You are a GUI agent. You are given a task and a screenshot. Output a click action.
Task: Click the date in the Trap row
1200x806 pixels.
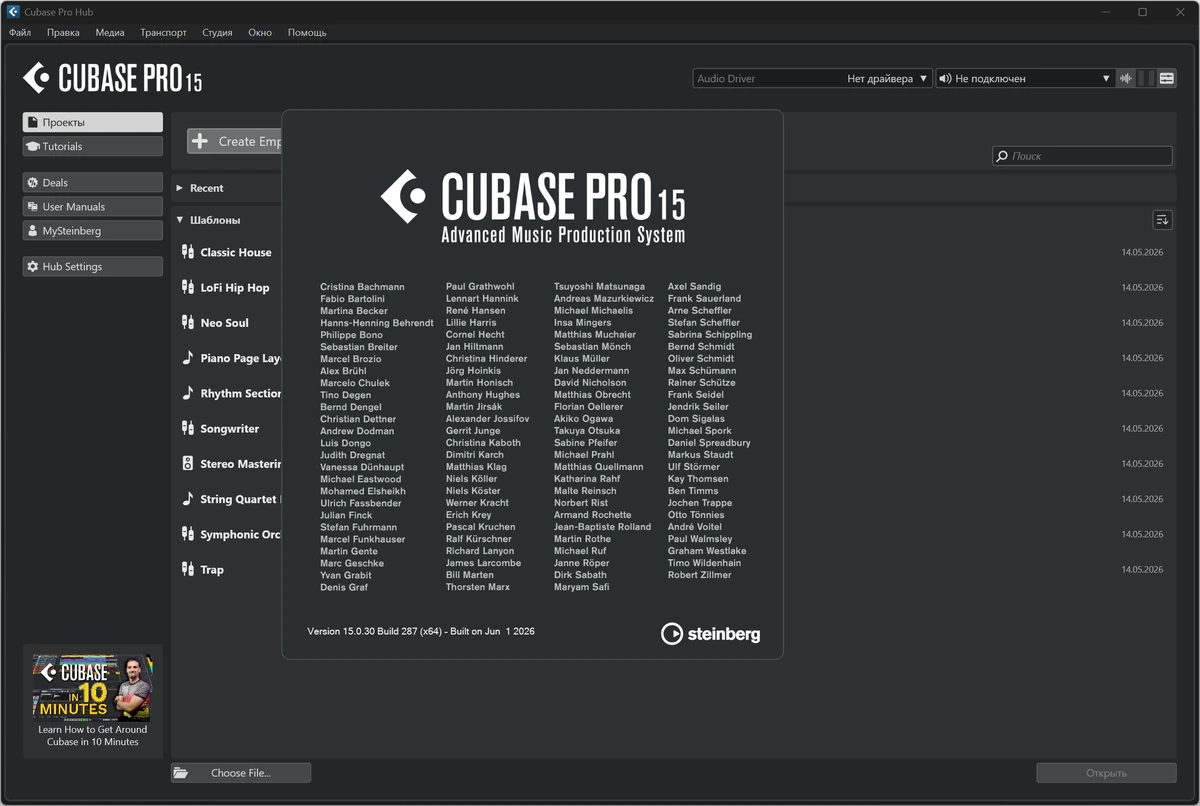click(1142, 570)
